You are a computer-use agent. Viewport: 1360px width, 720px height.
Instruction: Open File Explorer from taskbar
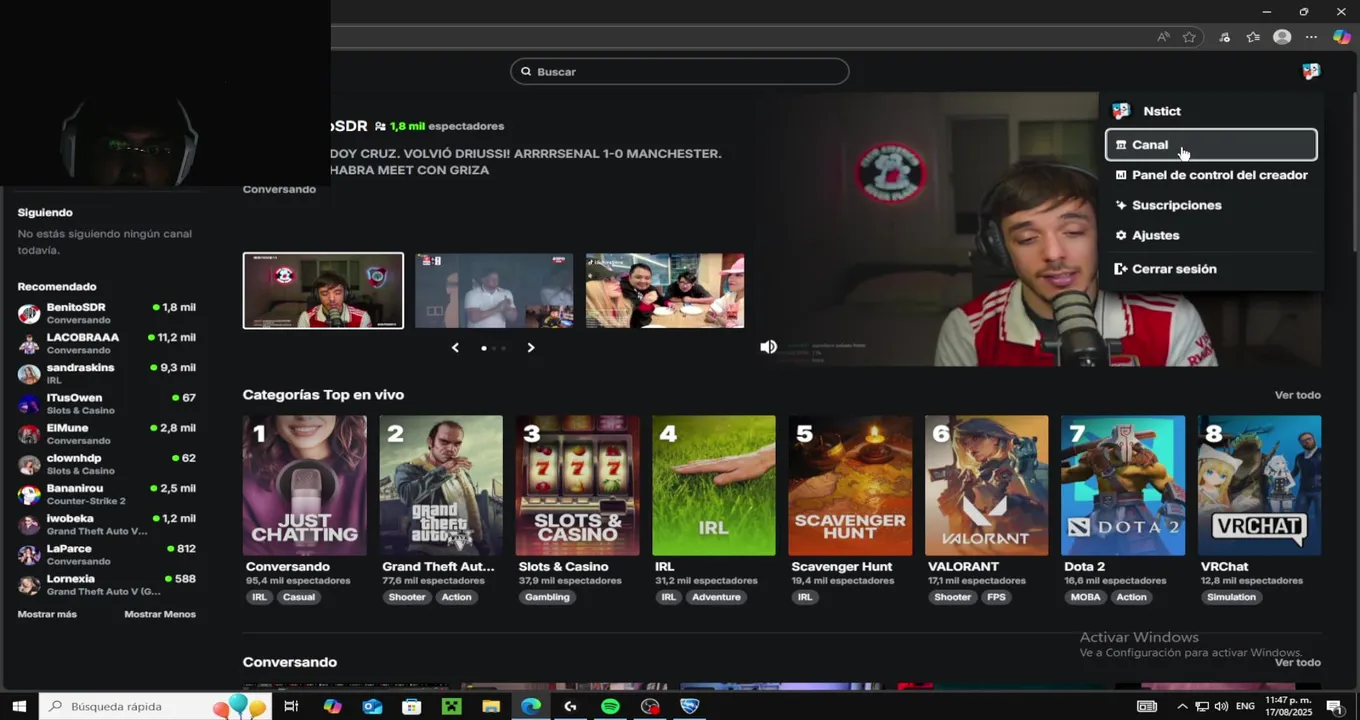pos(491,706)
